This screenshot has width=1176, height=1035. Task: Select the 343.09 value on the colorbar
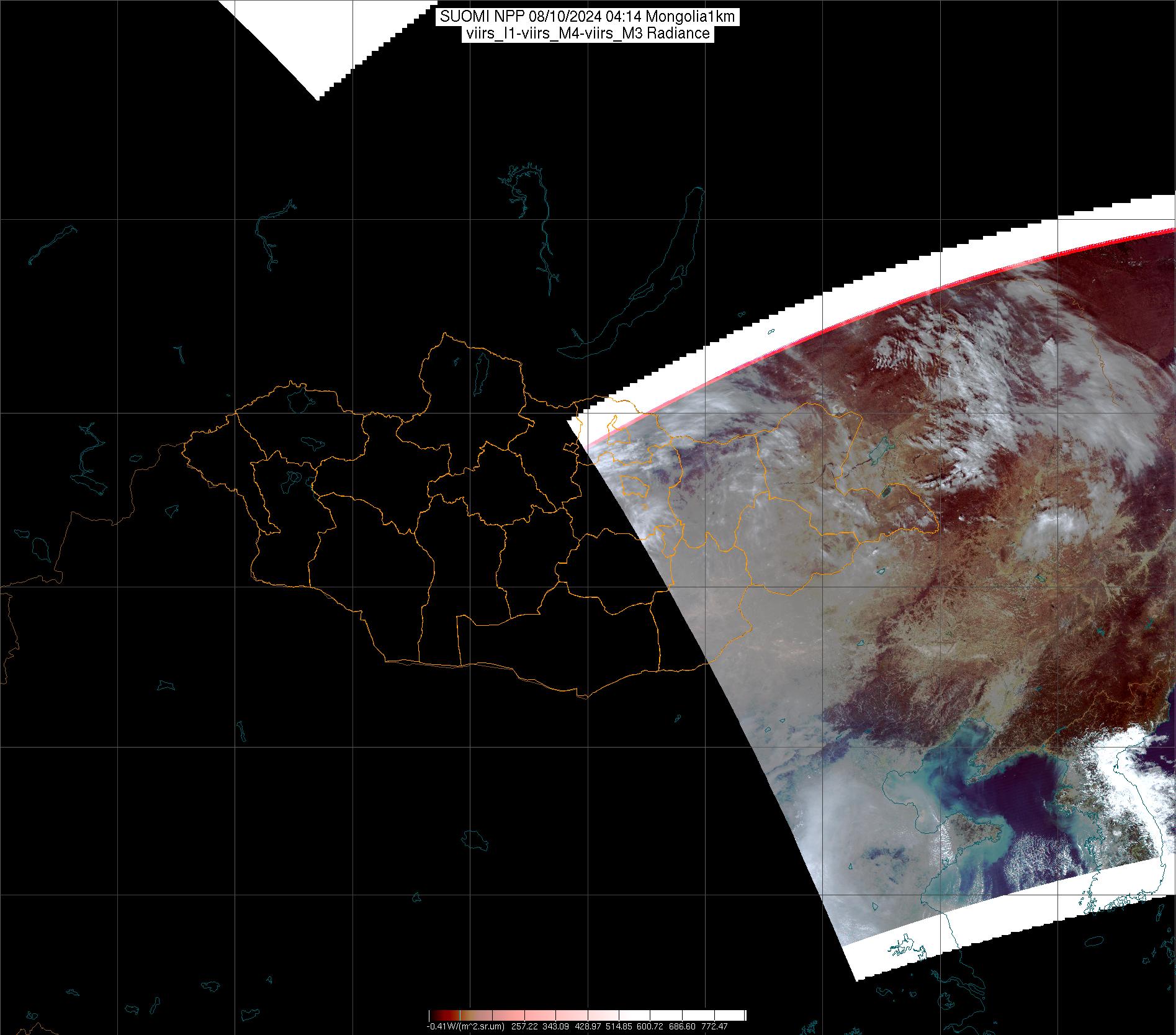point(555,1026)
